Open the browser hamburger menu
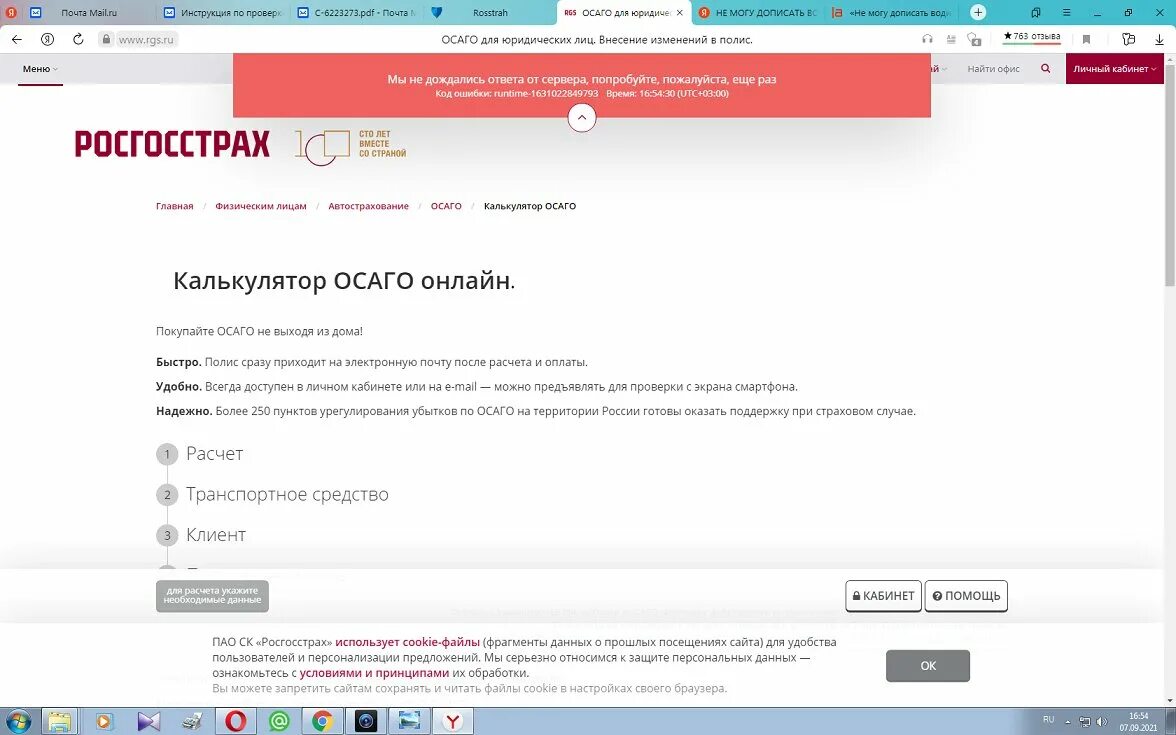 click(1066, 13)
